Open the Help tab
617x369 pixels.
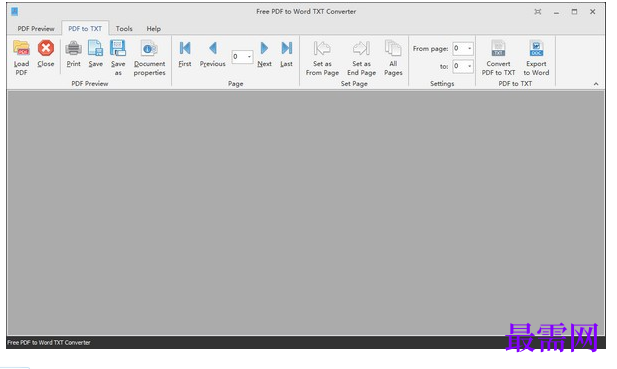pos(153,29)
